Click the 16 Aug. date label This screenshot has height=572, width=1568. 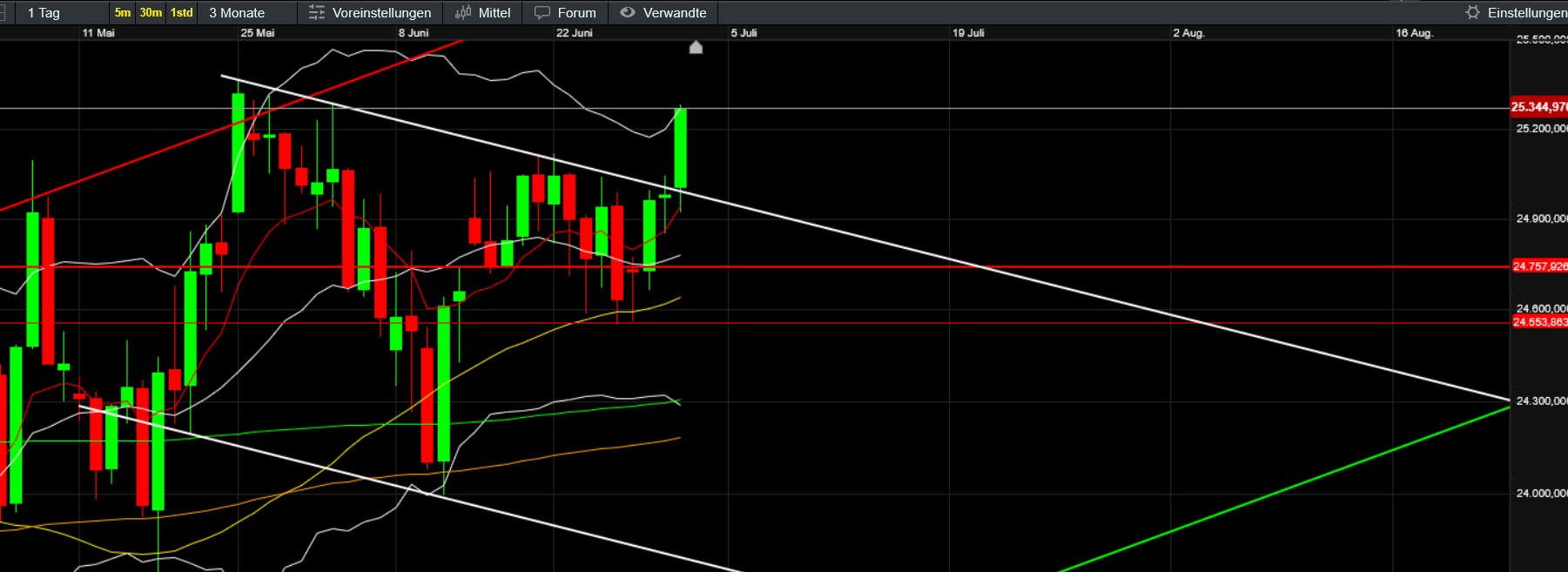point(1414,33)
